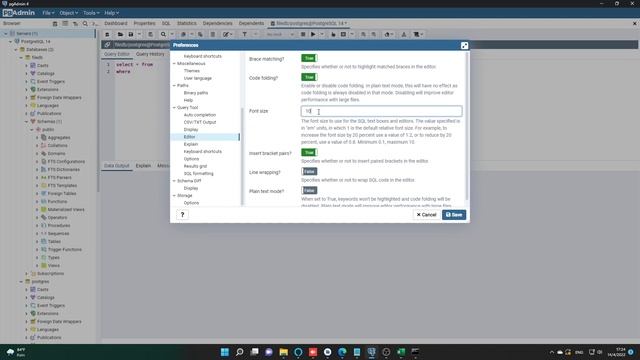Click the Casts node icon under first database

(x=33, y=65)
